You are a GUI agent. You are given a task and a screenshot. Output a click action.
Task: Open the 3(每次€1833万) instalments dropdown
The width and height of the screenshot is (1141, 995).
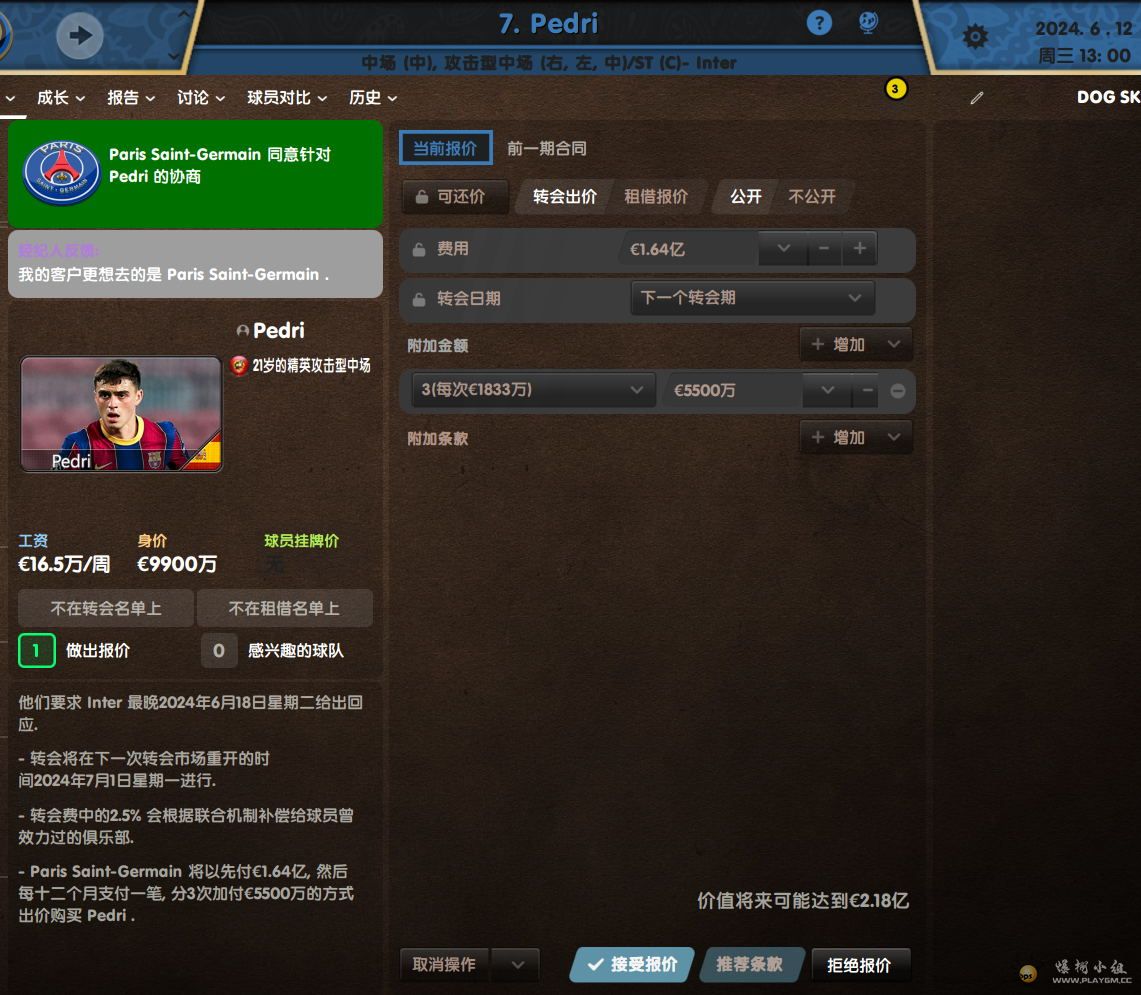[533, 390]
